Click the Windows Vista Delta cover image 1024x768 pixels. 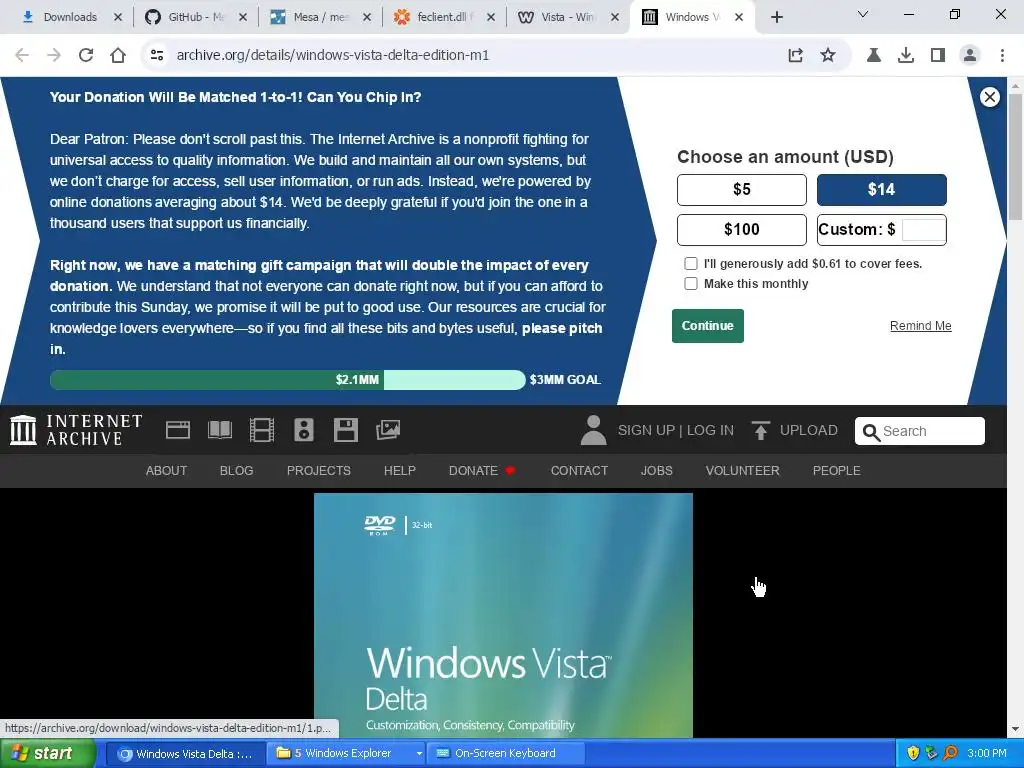tap(504, 615)
